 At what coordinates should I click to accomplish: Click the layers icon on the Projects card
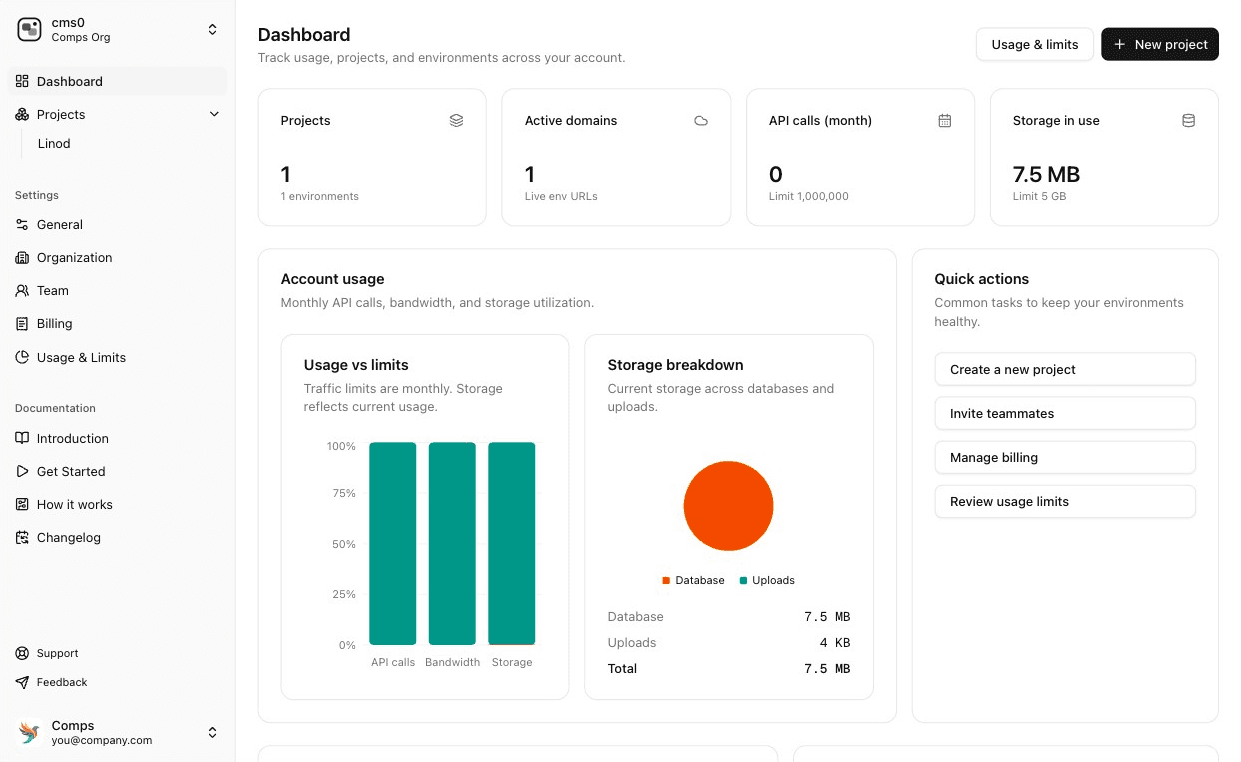(x=456, y=120)
